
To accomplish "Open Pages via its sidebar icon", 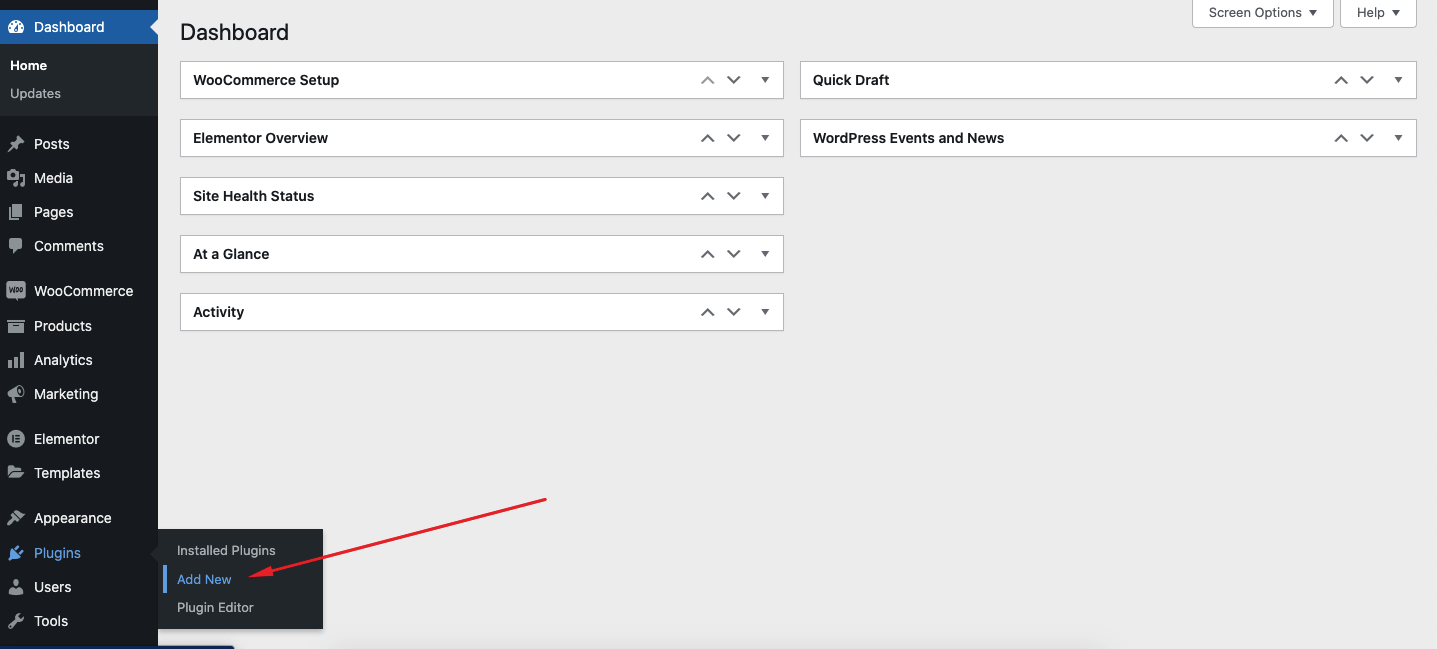I will (x=18, y=212).
